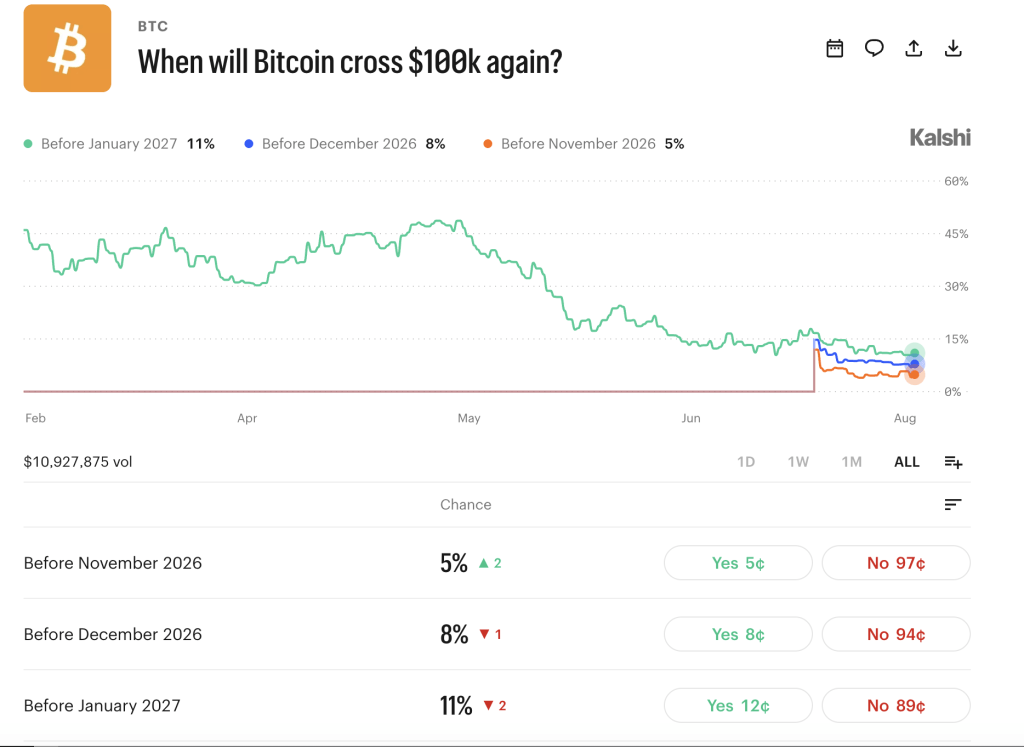
Task: Buy Yes 12¢ for Before January 2027
Action: point(738,705)
